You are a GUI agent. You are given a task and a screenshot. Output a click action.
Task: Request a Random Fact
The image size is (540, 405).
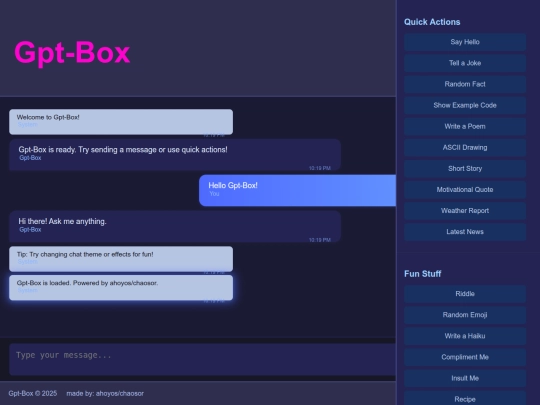(x=465, y=84)
